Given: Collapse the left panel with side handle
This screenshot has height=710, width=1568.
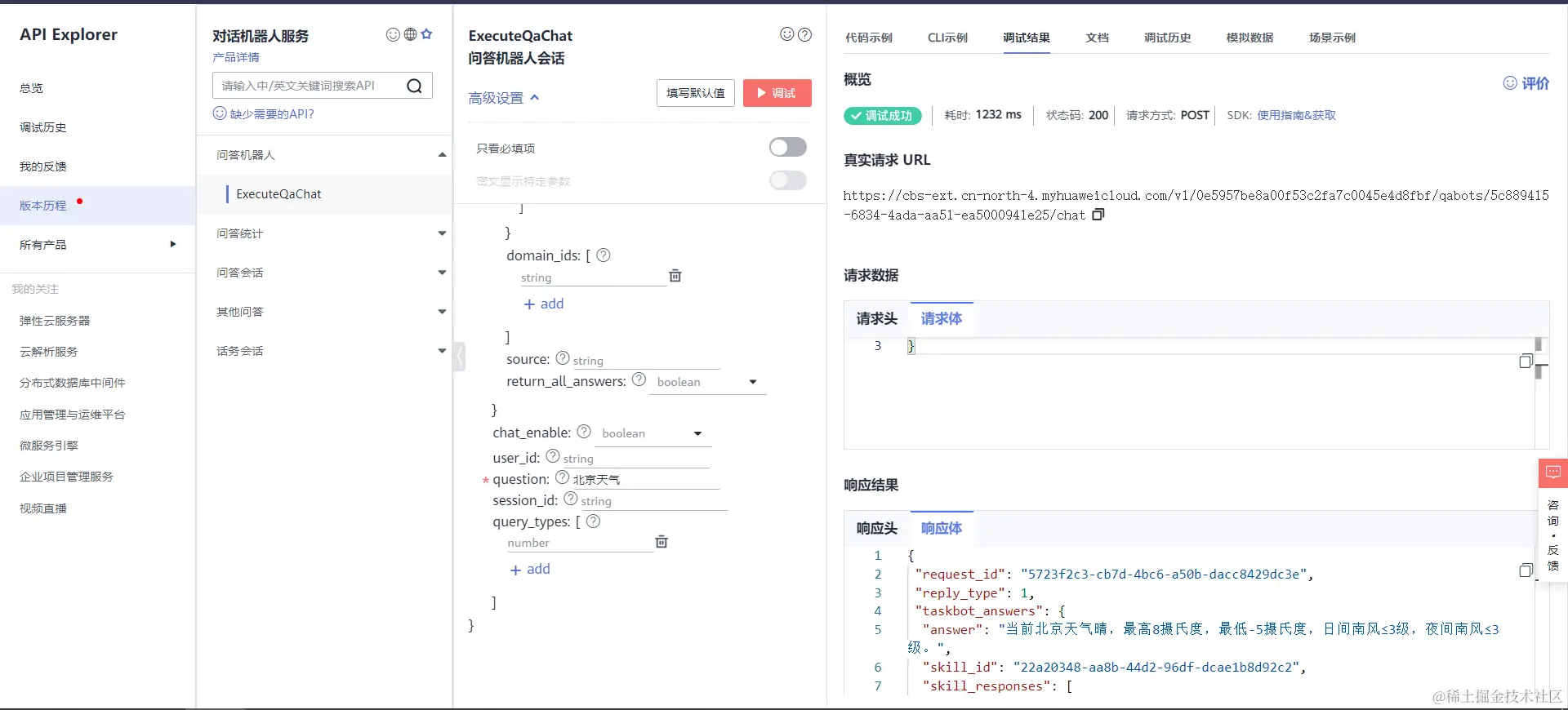Looking at the screenshot, I should tap(460, 357).
